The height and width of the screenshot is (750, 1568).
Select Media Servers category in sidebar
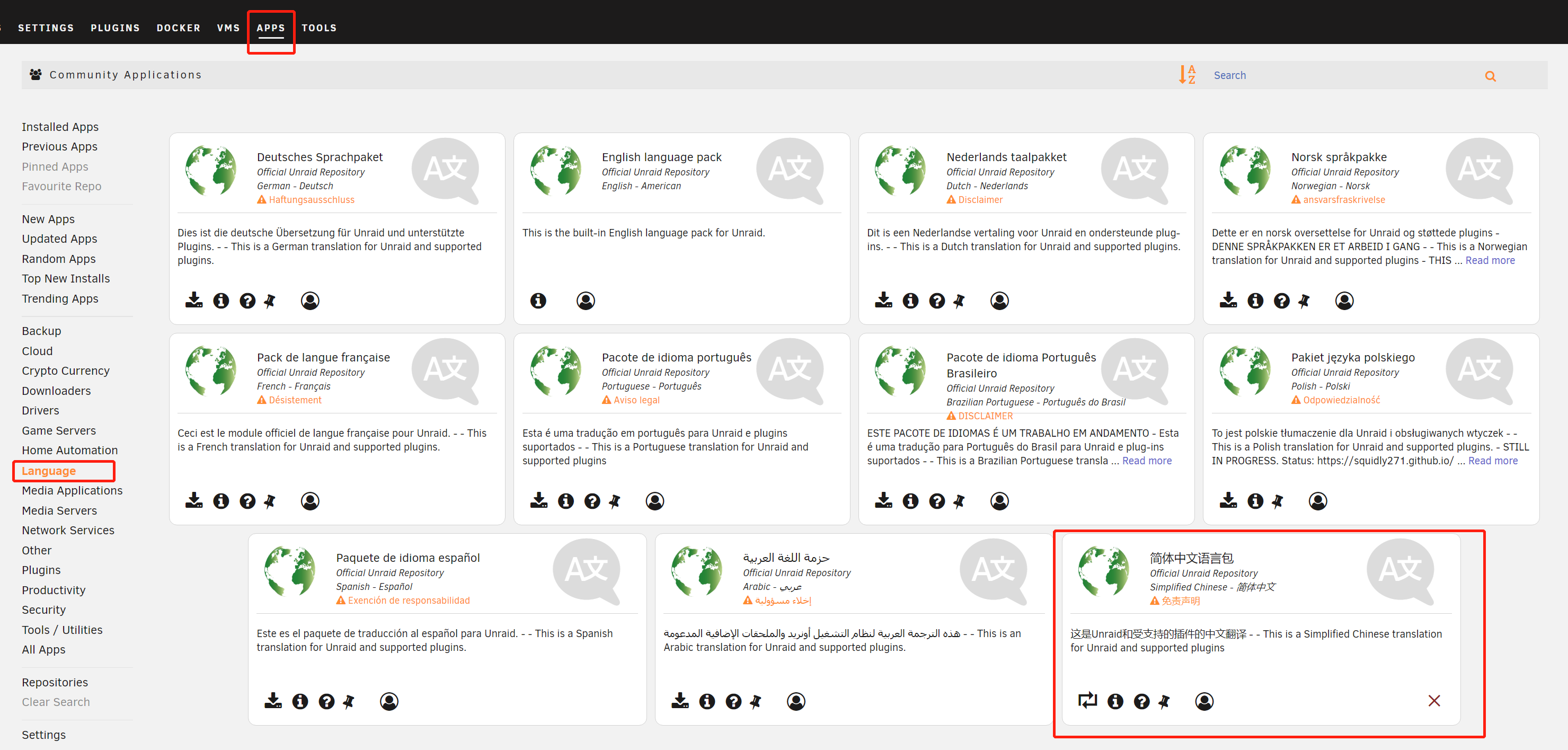59,510
